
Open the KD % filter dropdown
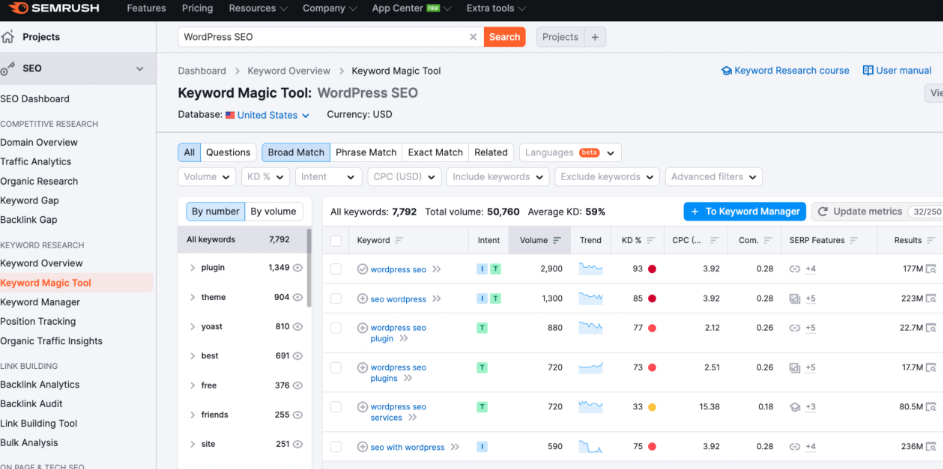pyautogui.click(x=265, y=177)
